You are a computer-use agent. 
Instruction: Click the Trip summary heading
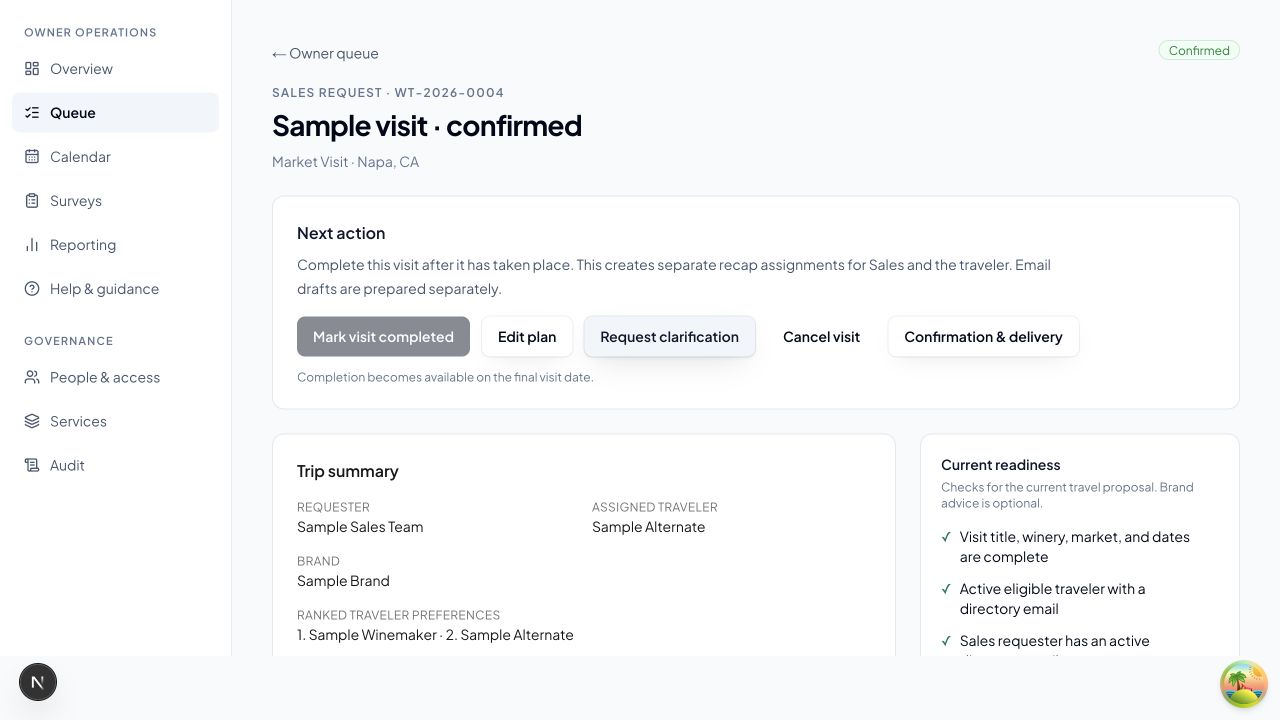tap(347, 471)
